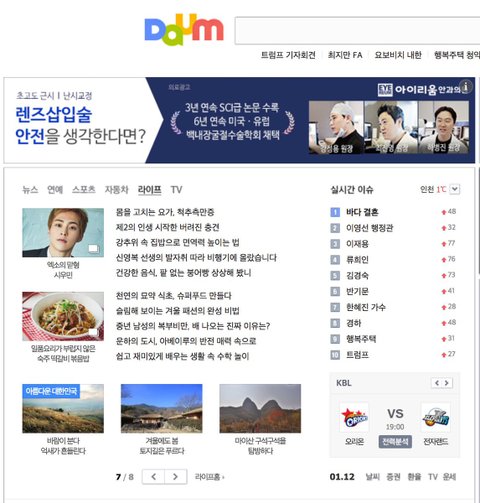Click the 트럼프 기자회견 suggested search

click(x=288, y=55)
